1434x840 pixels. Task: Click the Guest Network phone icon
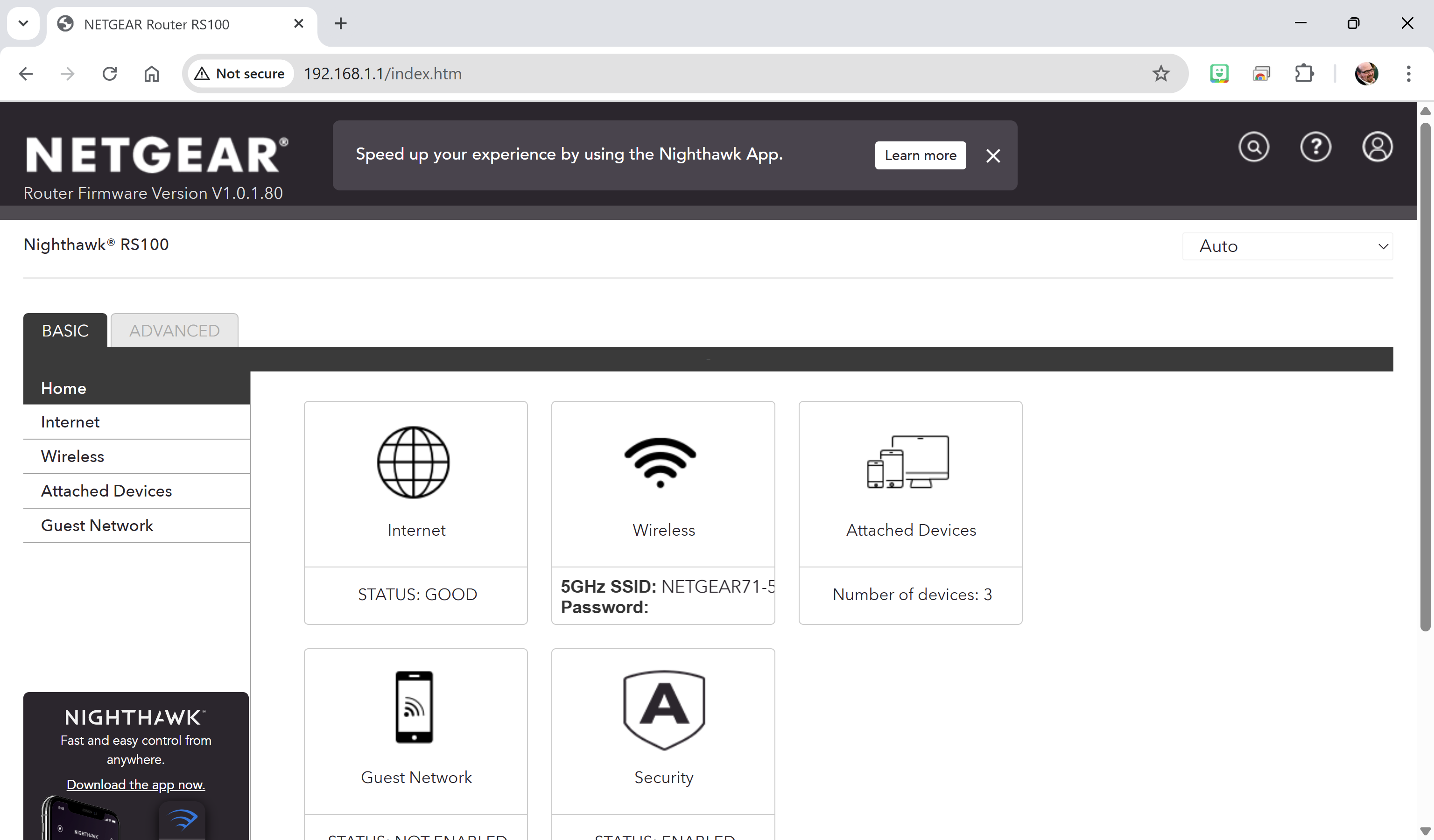414,707
